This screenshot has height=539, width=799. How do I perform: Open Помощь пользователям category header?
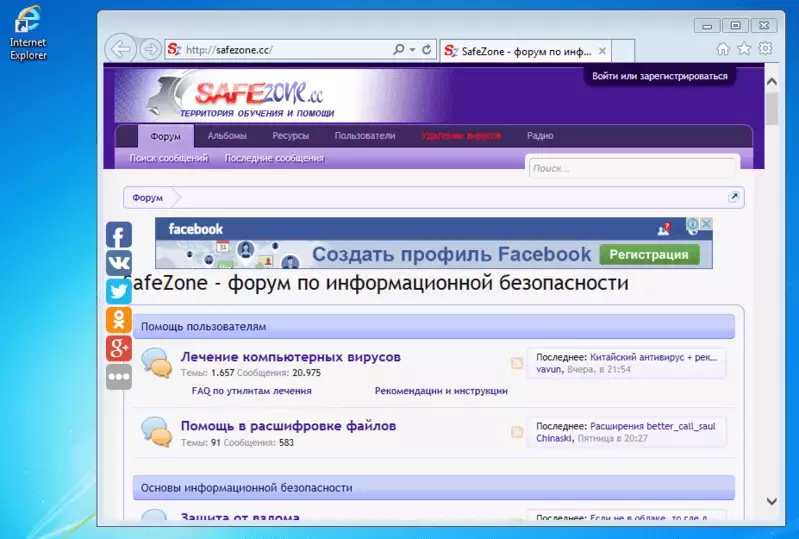(434, 327)
